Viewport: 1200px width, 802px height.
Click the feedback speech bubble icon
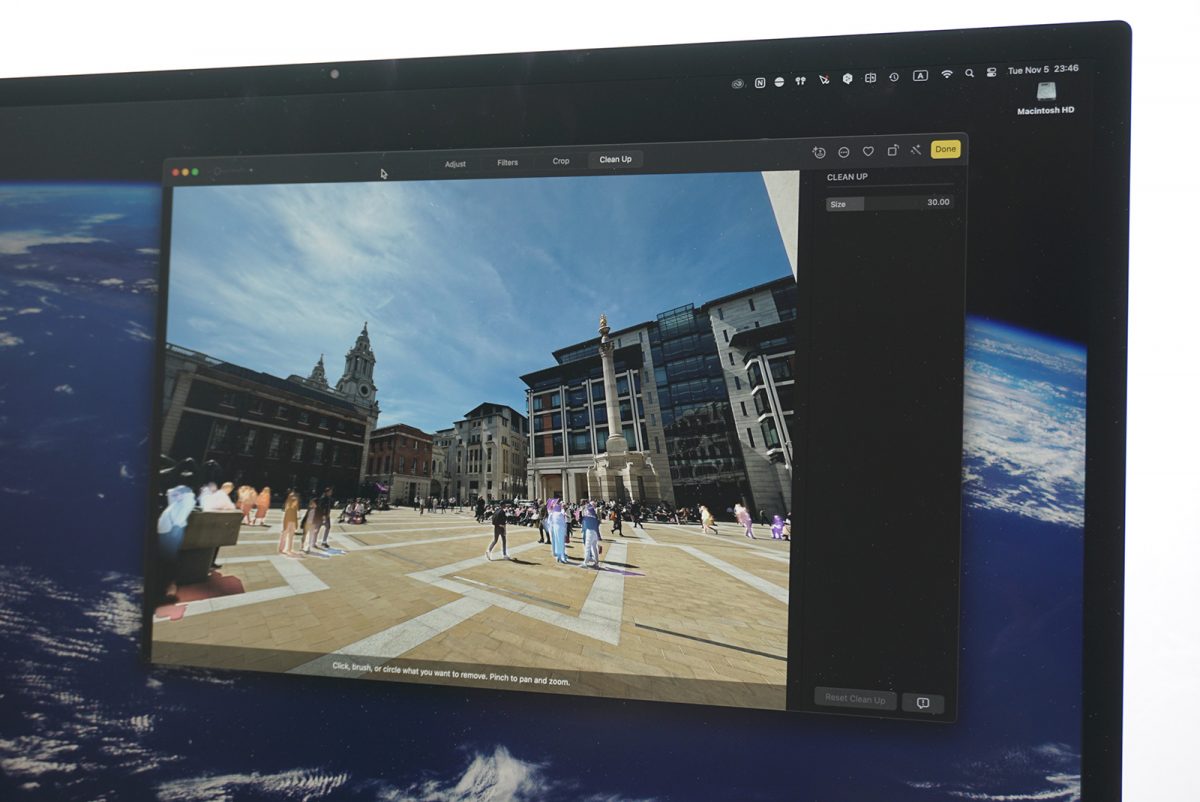click(922, 703)
